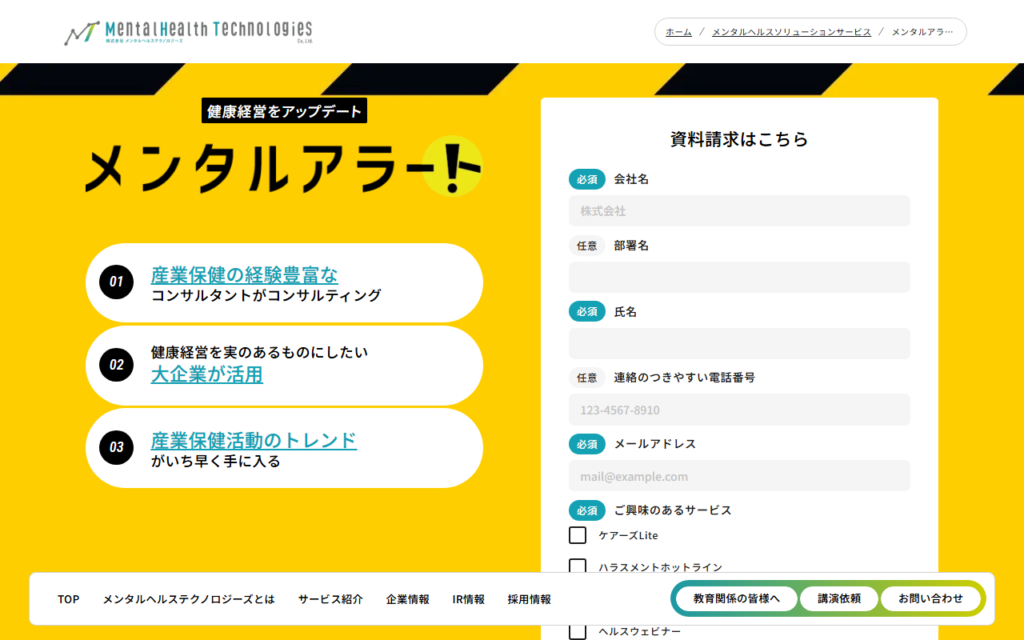Click into the メールアドレス email field

[739, 476]
